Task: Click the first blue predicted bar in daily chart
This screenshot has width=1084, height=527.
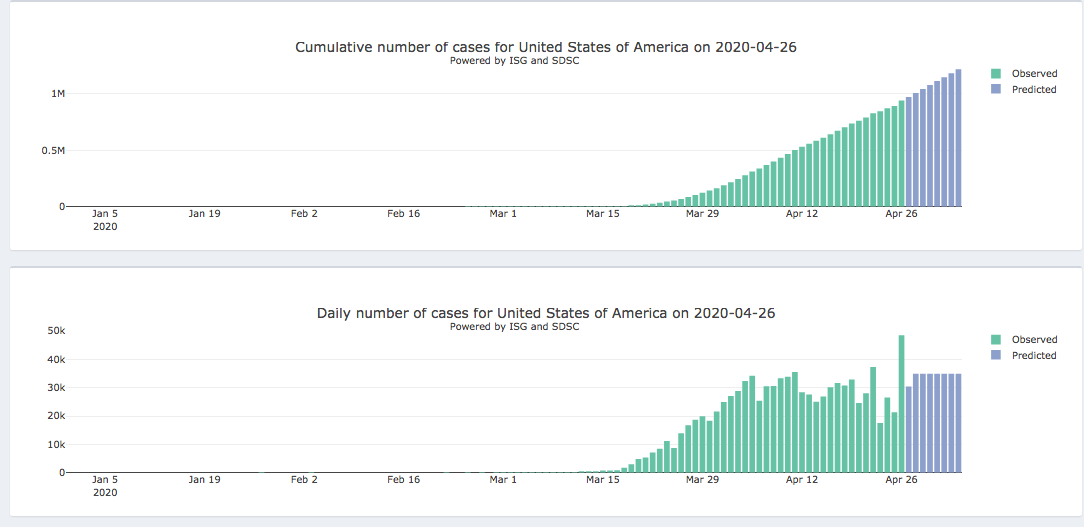Action: (909, 429)
